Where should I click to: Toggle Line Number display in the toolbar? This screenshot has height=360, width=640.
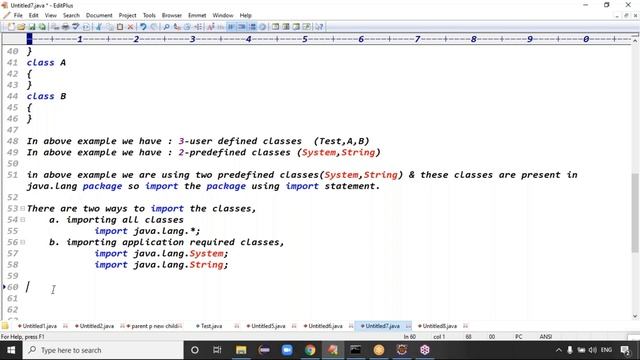pos(252,27)
